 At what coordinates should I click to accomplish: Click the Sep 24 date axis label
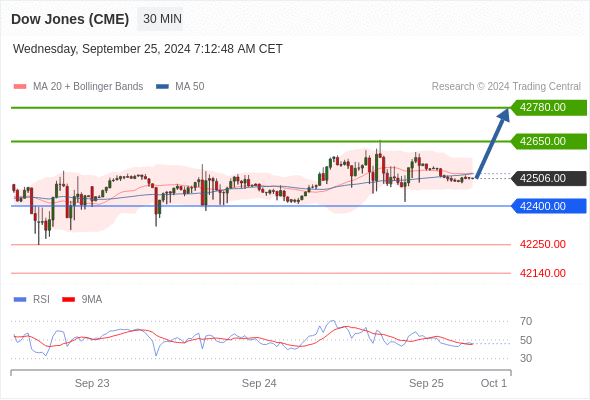coord(259,383)
